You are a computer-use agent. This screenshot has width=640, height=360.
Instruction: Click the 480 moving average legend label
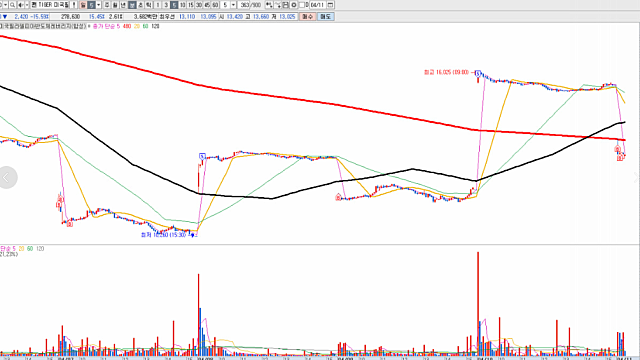[x=127, y=26]
